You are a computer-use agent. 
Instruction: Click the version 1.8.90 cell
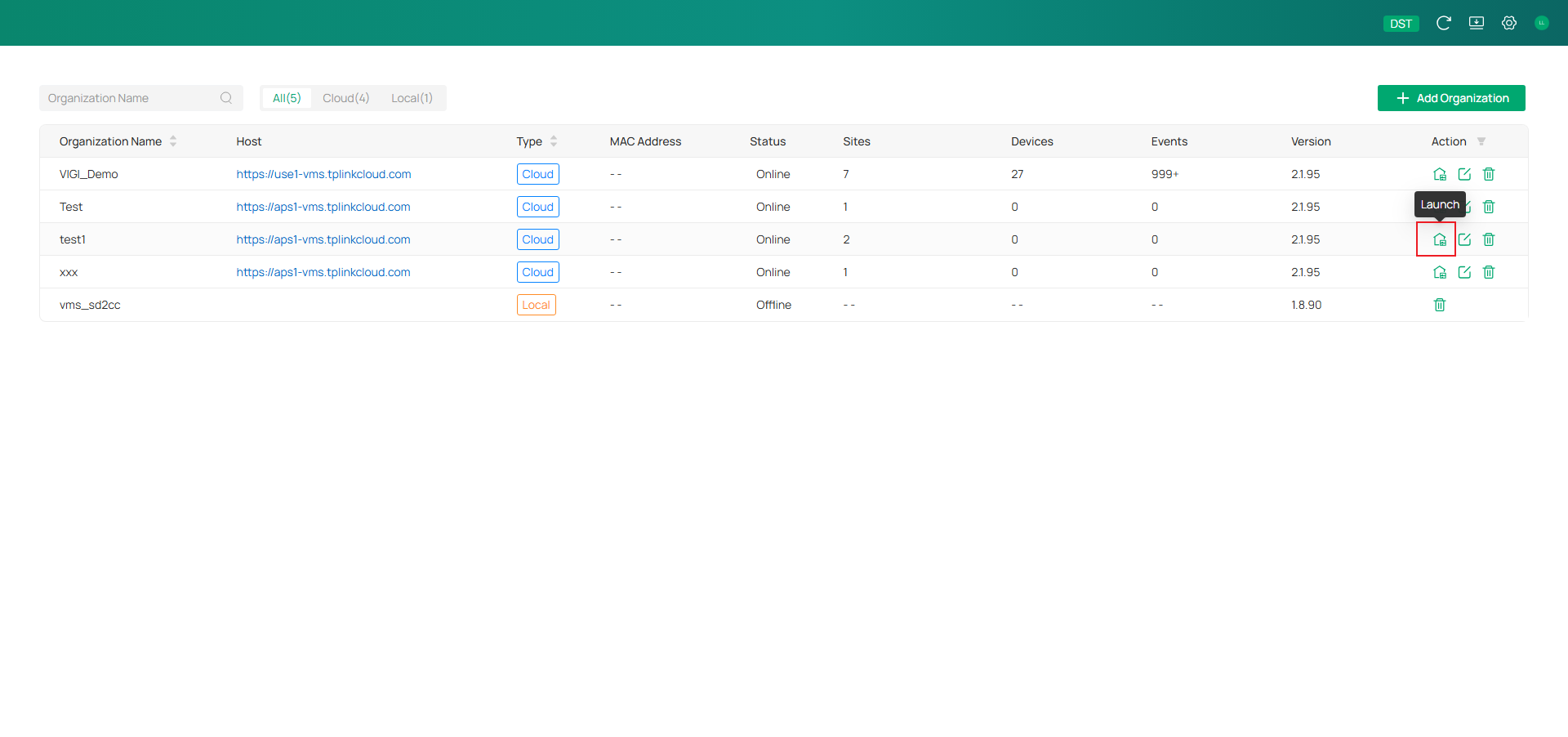(x=1307, y=305)
